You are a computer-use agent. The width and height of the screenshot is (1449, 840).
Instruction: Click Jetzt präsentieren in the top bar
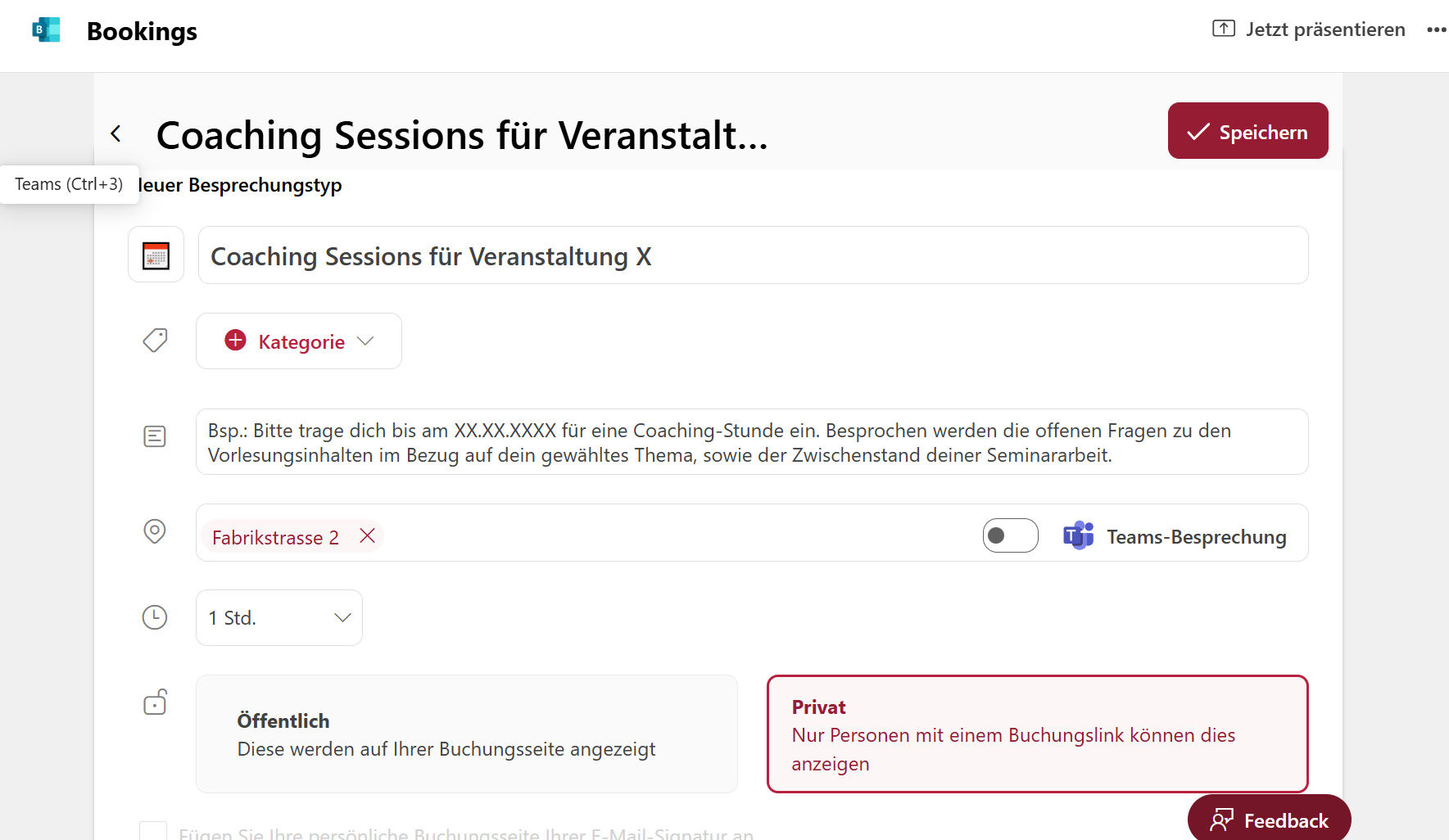(x=1309, y=29)
